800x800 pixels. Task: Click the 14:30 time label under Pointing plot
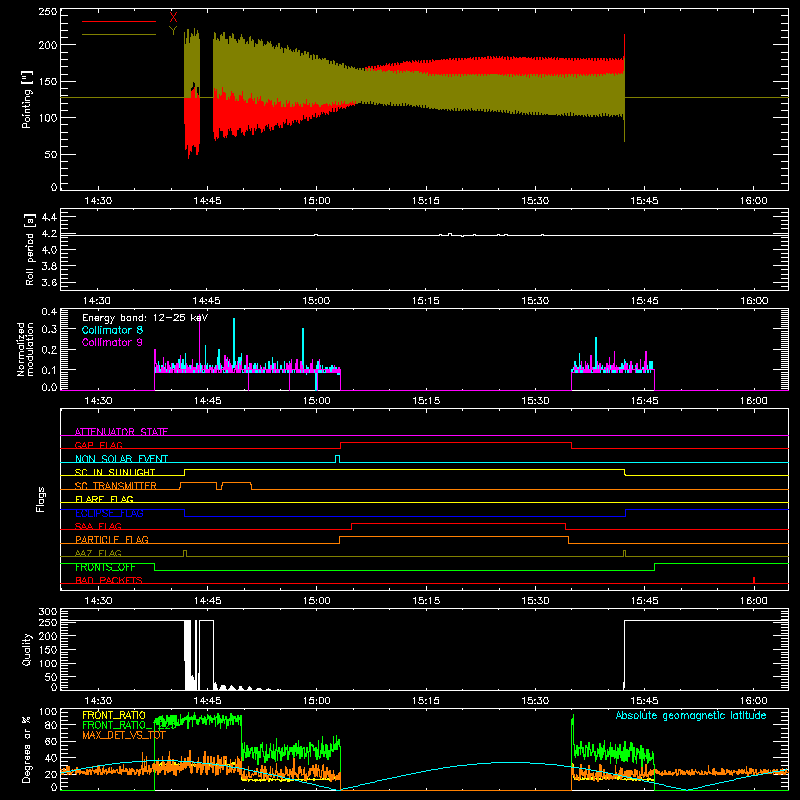pyautogui.click(x=98, y=201)
